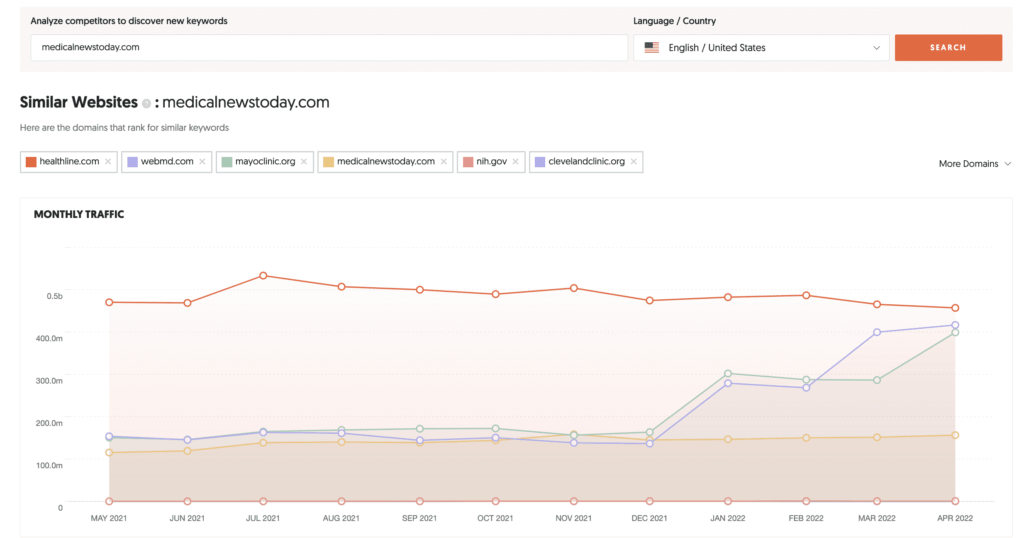Viewport: 1024px width, 538px height.
Task: Select healthline APR 2022 data point
Action: (955, 308)
